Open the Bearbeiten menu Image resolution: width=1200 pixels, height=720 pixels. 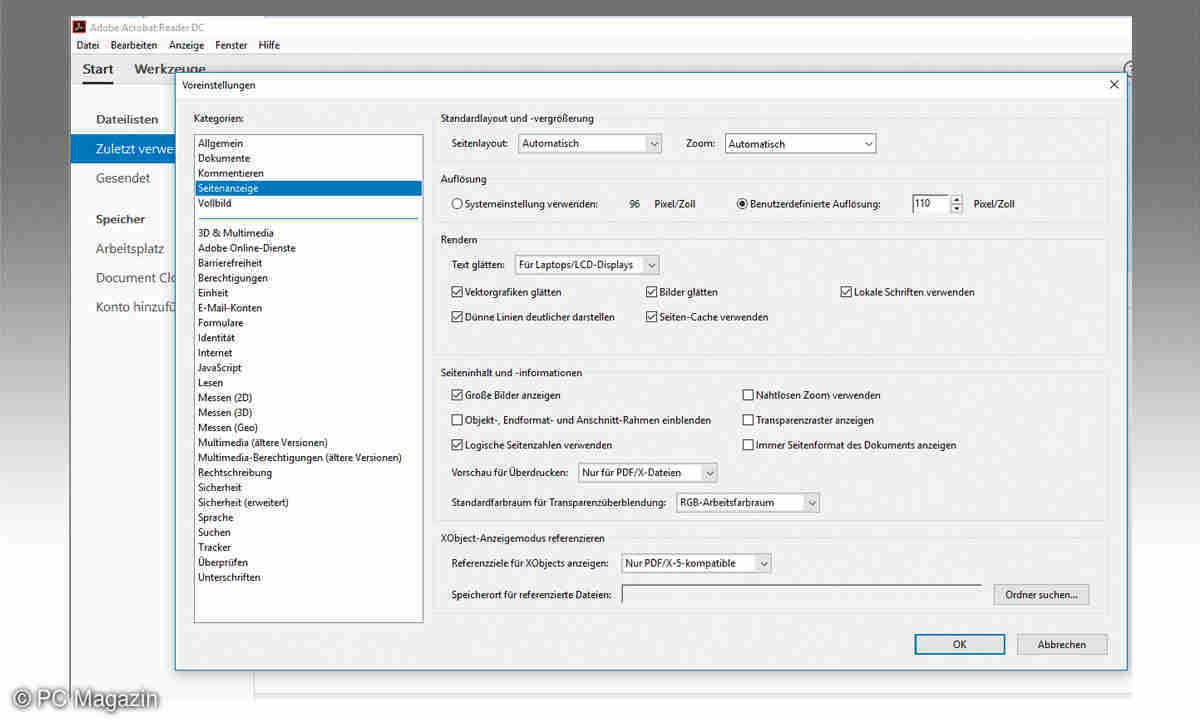tap(134, 45)
